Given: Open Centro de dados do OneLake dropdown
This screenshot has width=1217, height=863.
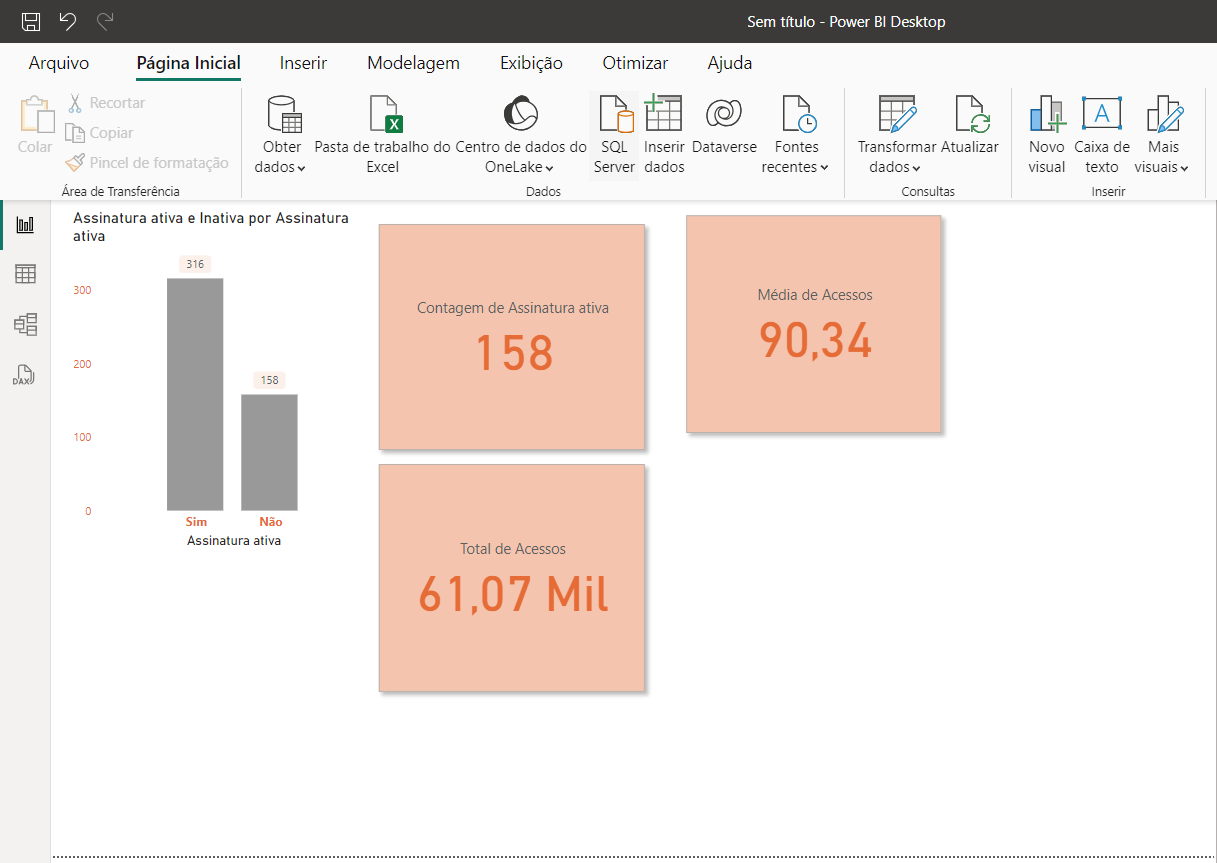Looking at the screenshot, I should click(x=521, y=135).
